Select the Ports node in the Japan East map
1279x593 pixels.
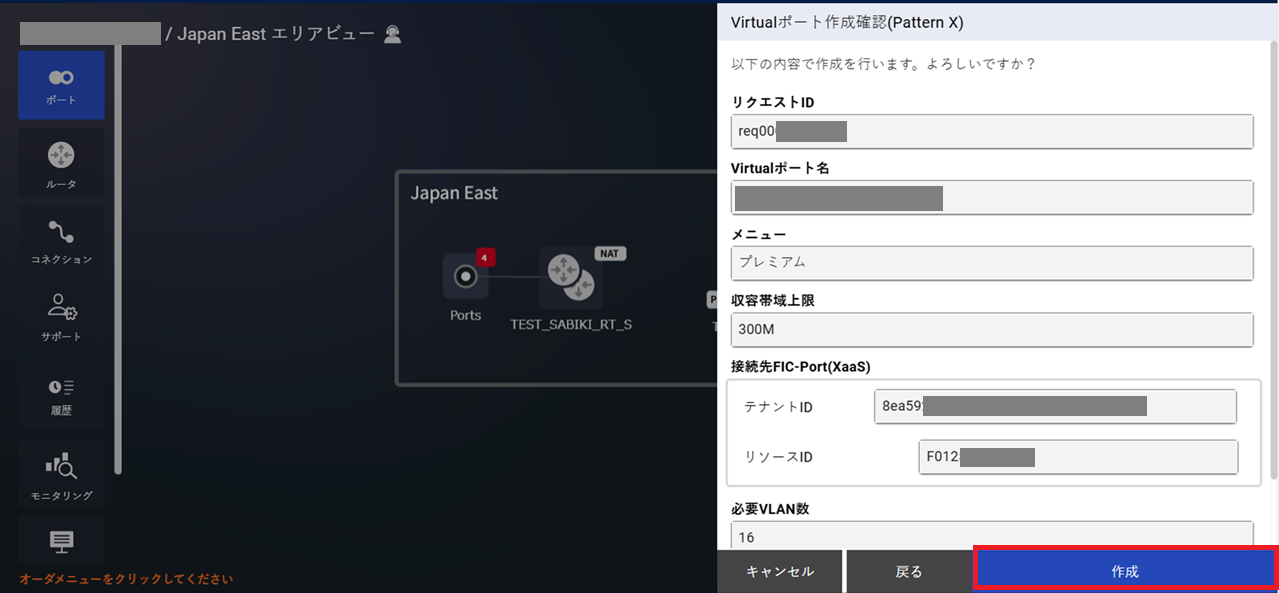pos(464,277)
